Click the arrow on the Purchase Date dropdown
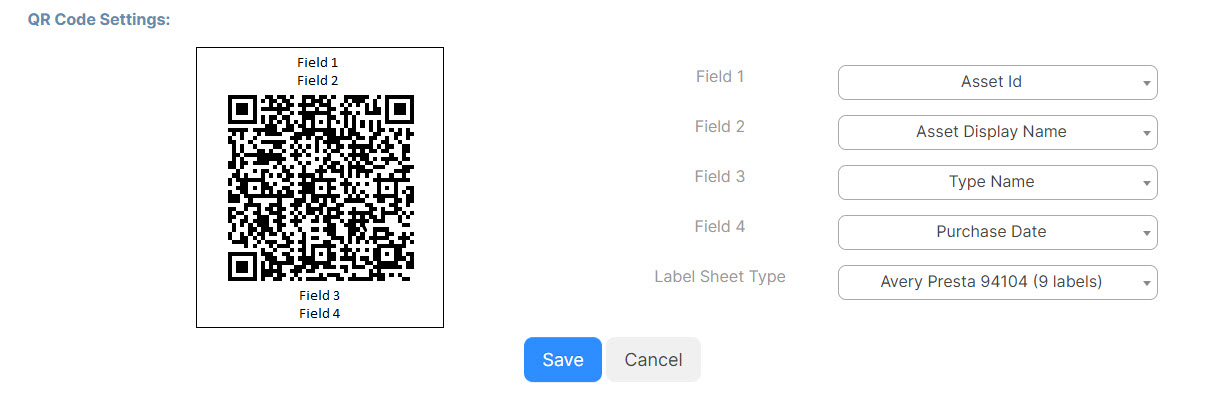 click(1146, 233)
